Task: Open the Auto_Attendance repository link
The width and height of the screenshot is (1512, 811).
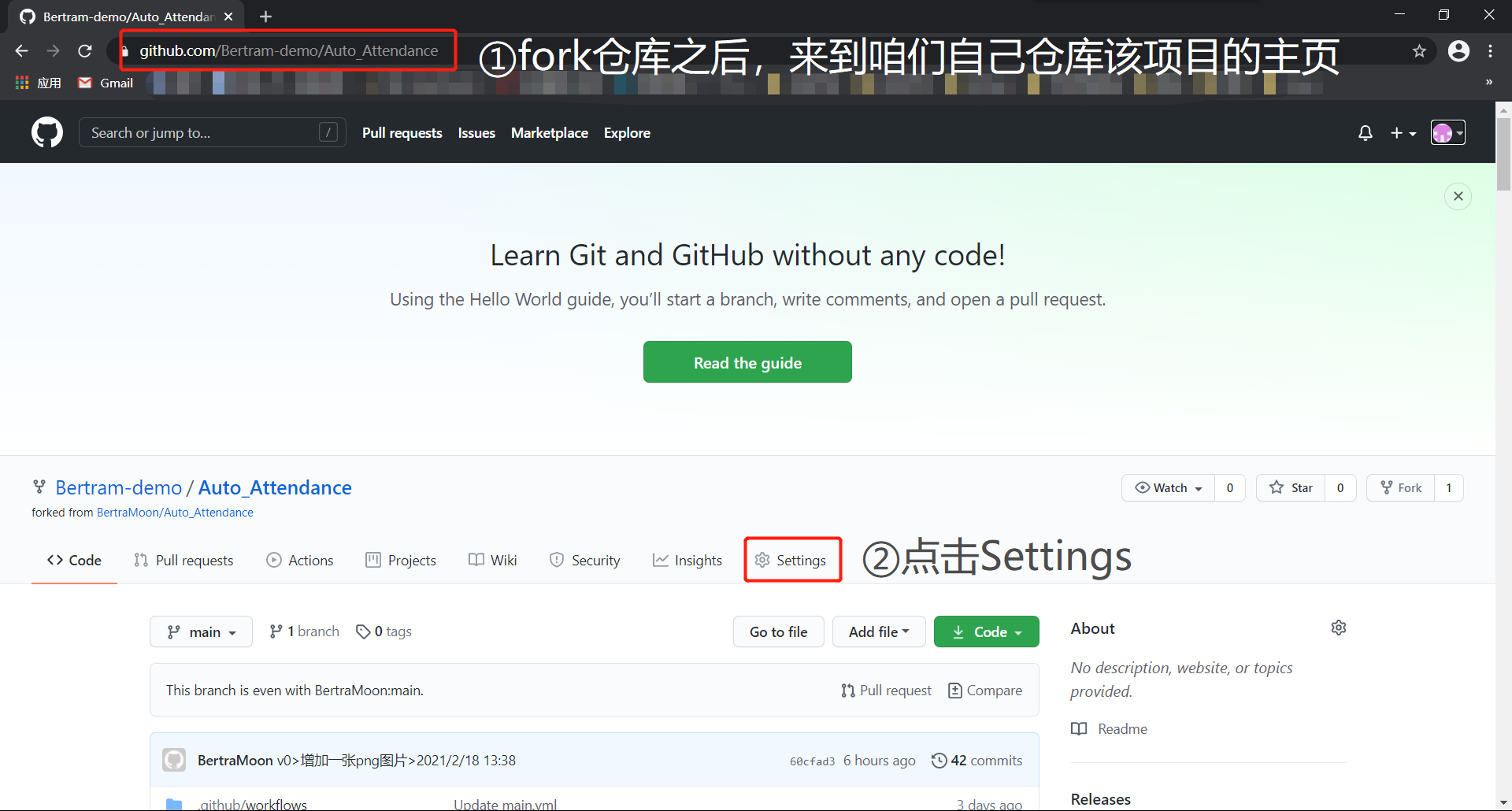Action: click(x=275, y=487)
